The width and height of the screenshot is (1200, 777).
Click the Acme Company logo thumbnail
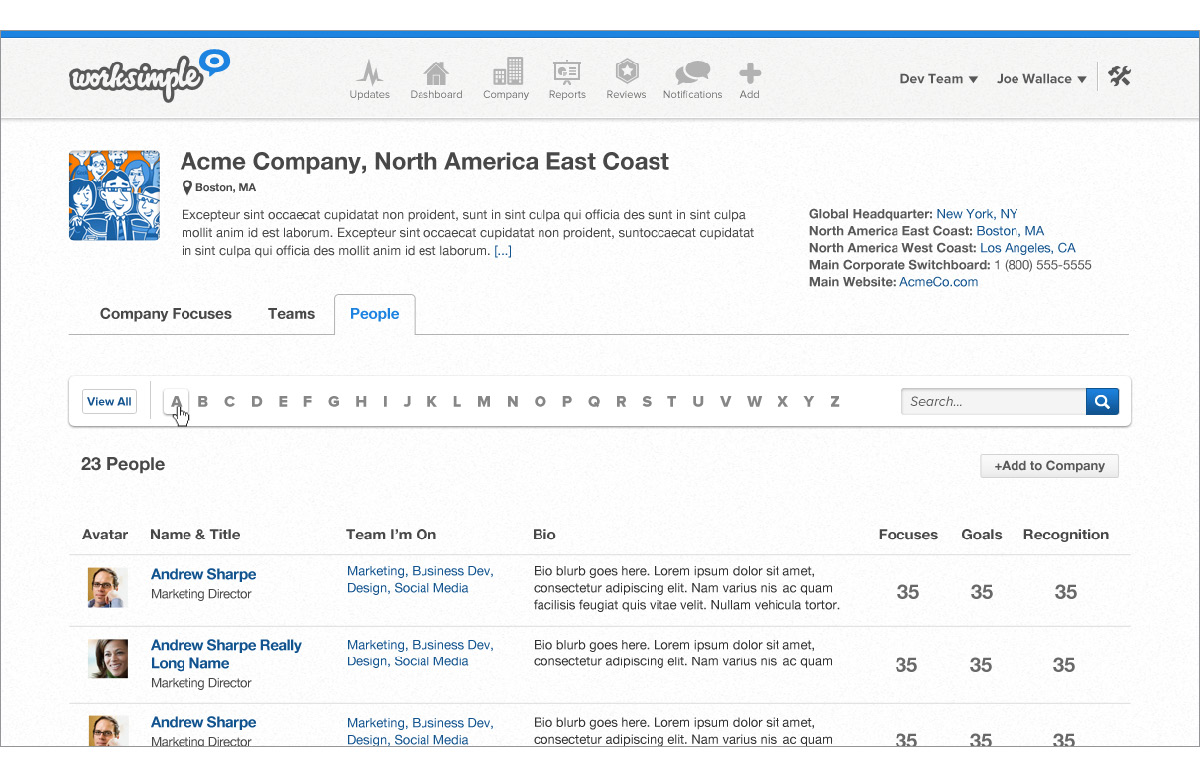click(114, 196)
